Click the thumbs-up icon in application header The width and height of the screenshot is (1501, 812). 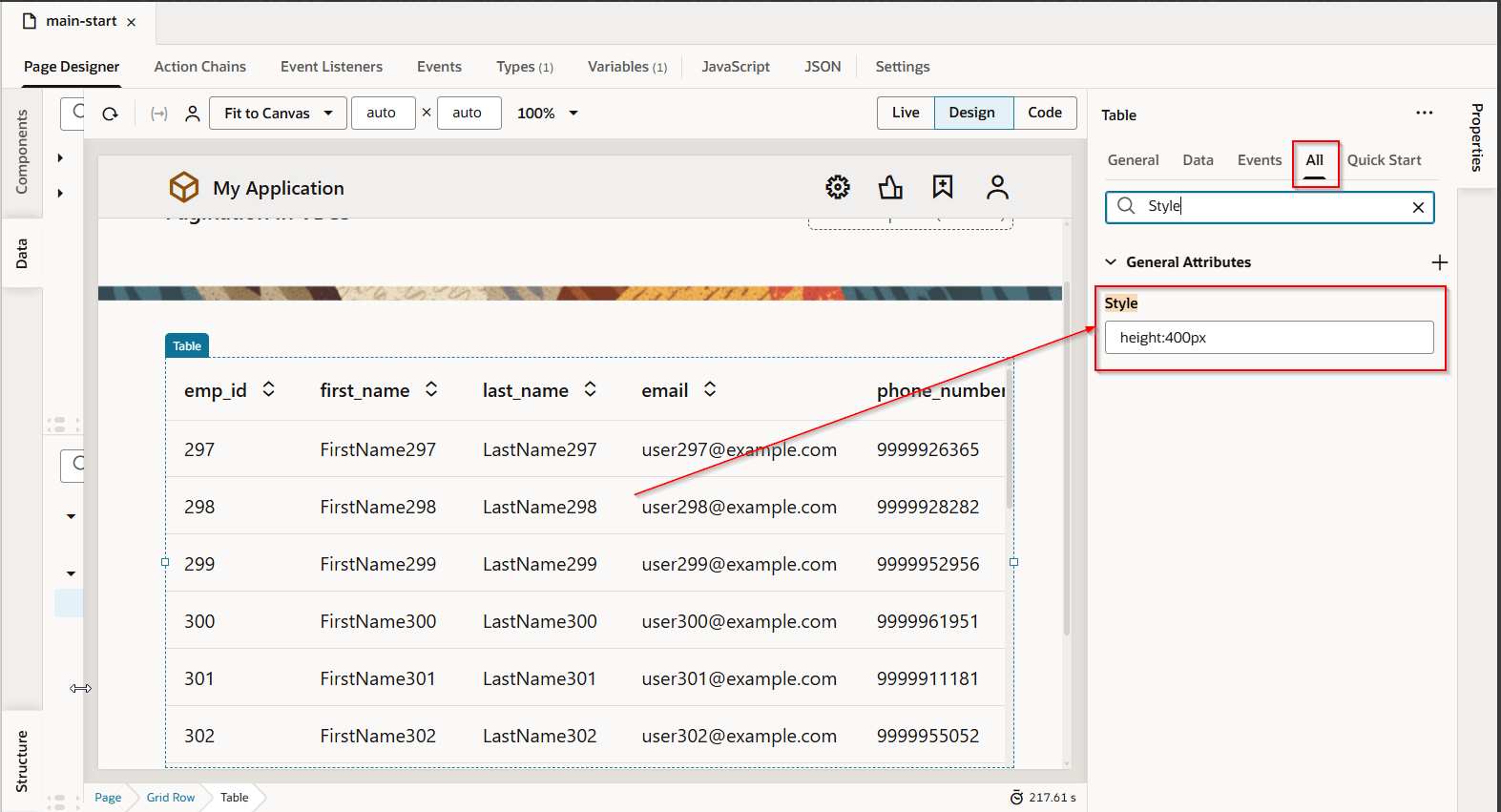pyautogui.click(x=890, y=187)
